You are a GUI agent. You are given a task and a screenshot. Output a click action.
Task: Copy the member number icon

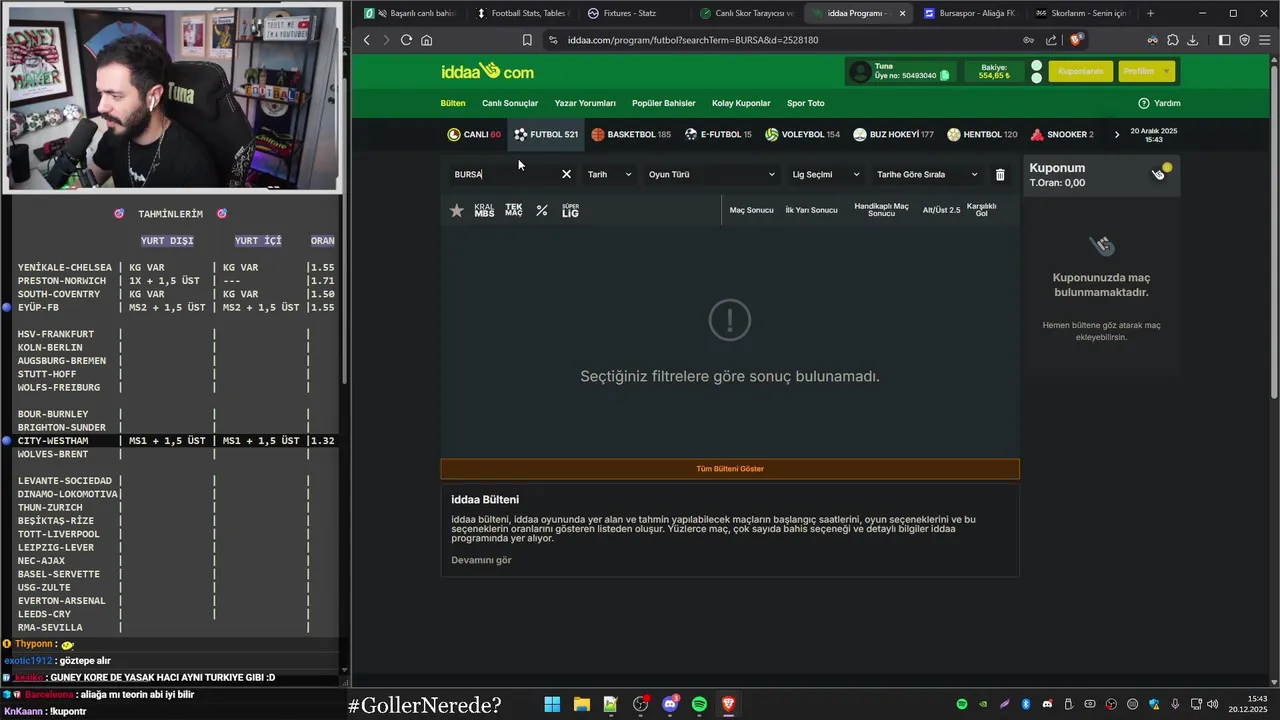tap(945, 75)
